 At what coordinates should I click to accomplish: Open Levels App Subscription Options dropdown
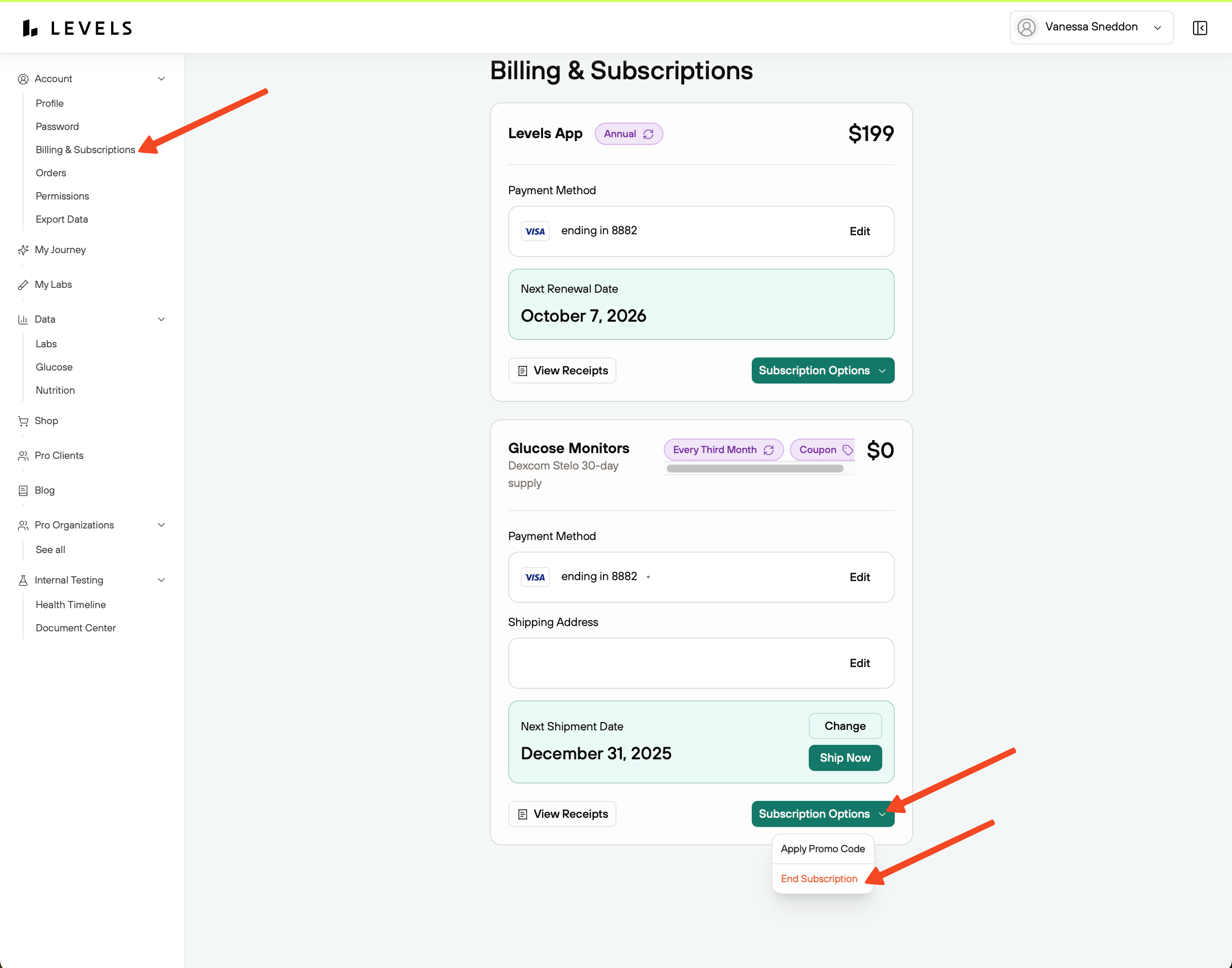coord(822,370)
